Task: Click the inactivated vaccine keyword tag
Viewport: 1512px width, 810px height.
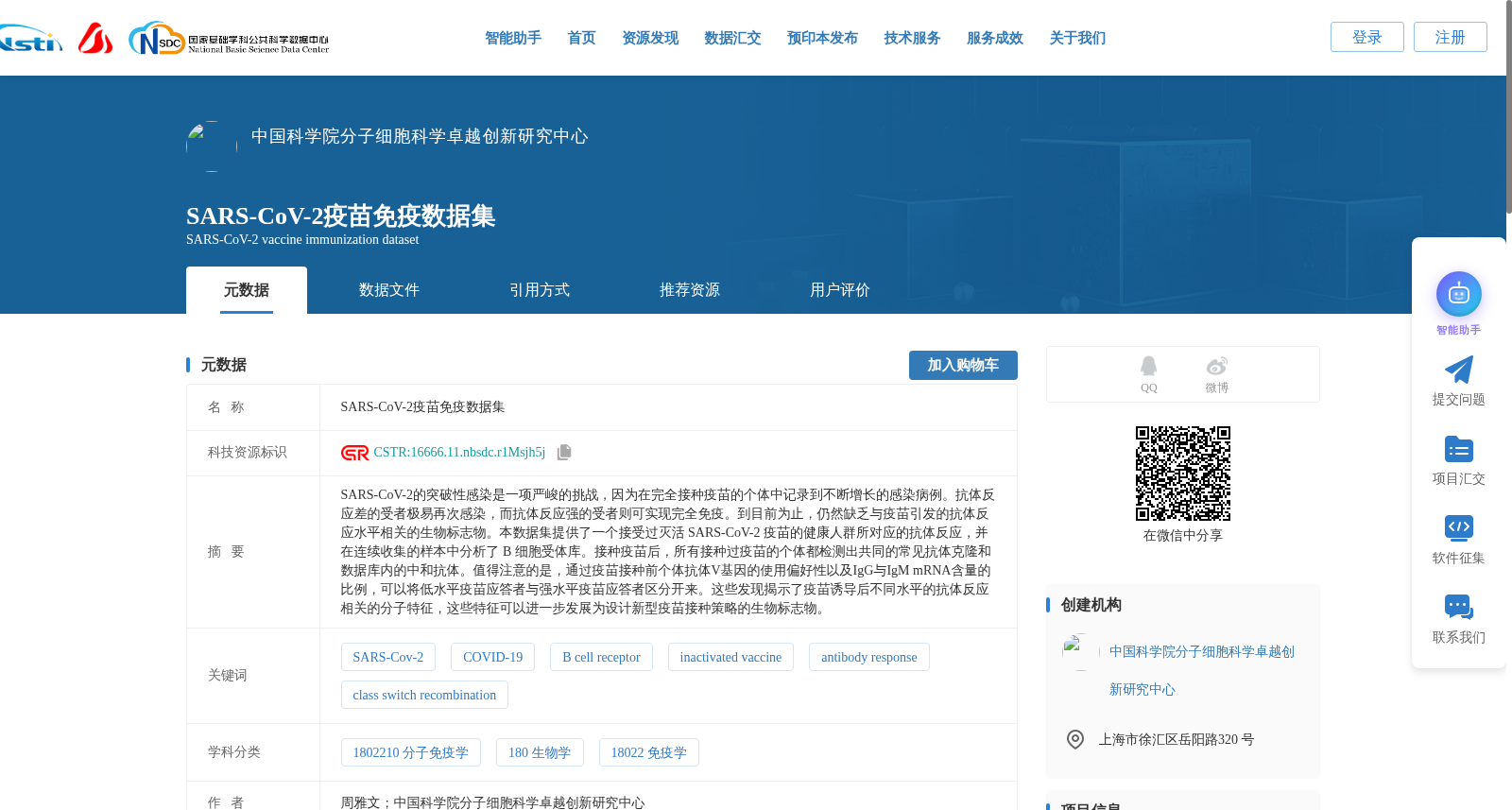Action: (x=730, y=657)
